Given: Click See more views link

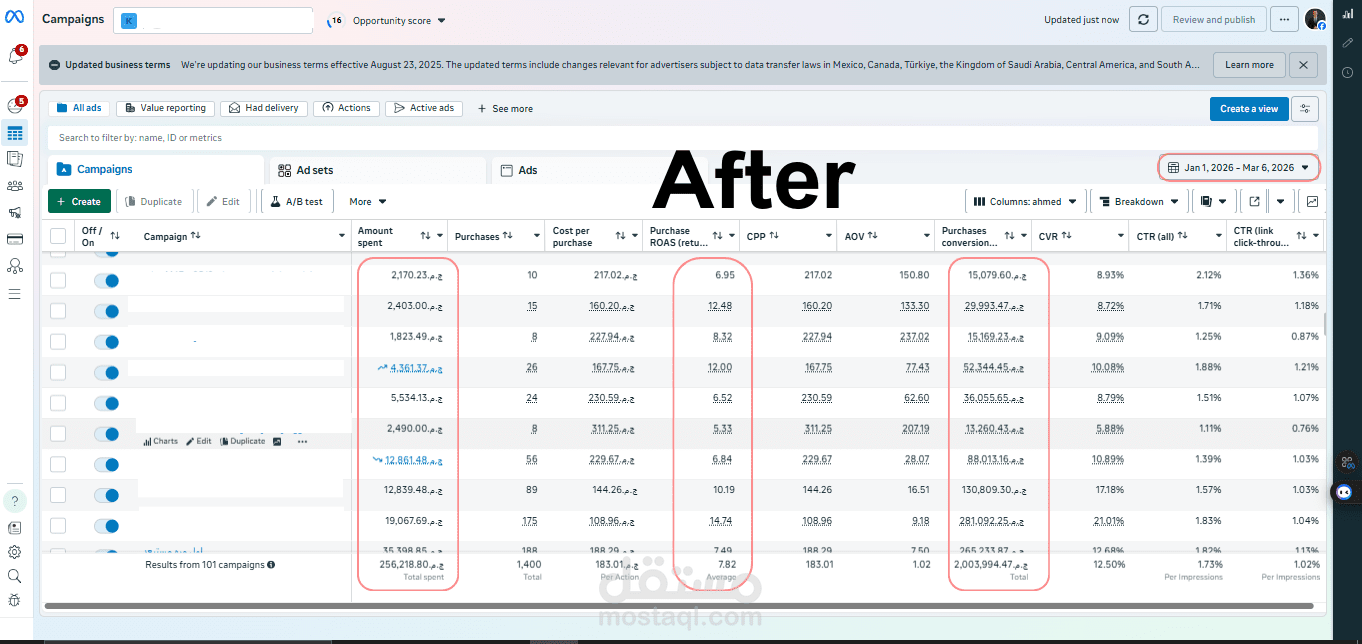Looking at the screenshot, I should tap(505, 109).
